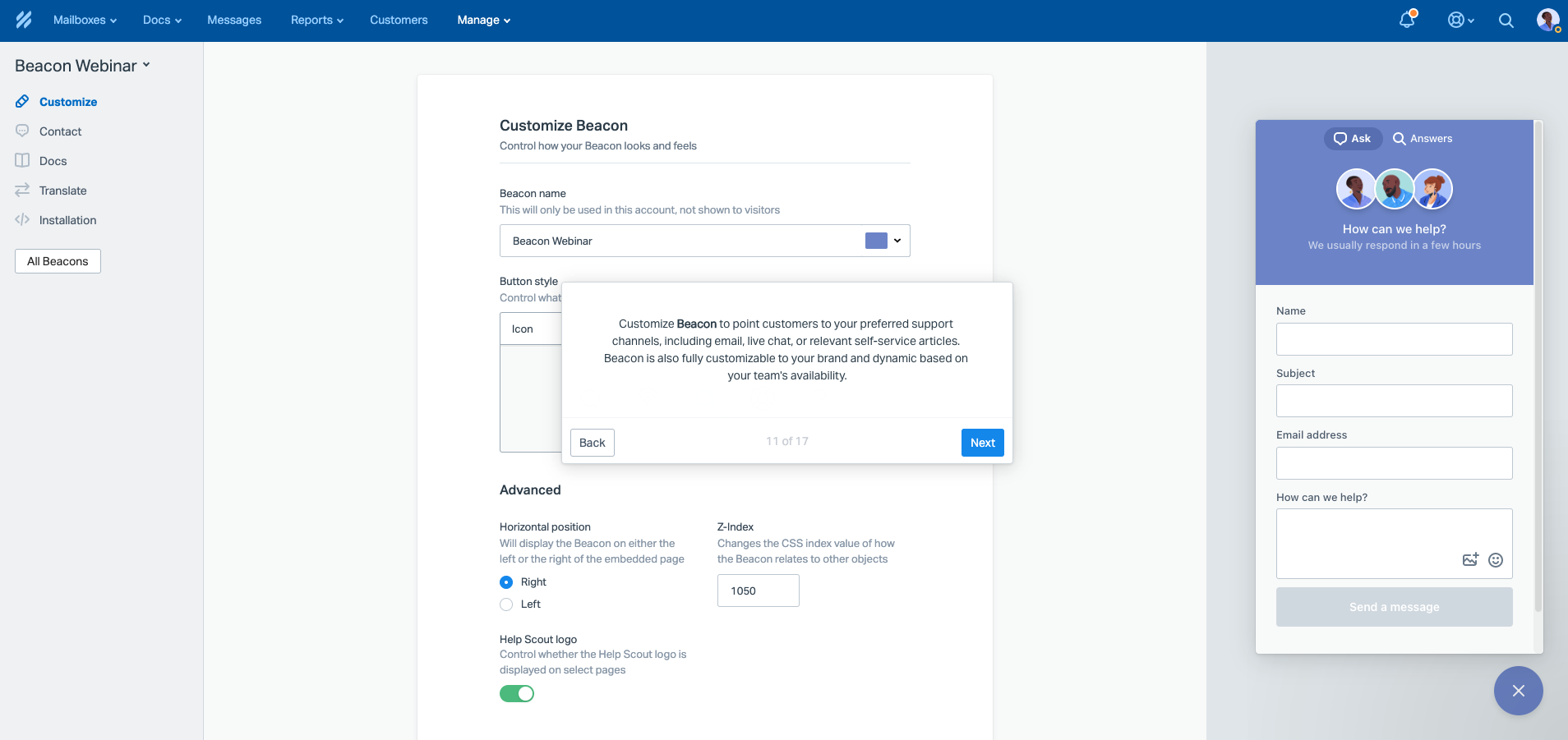Click the search magnifier icon
Viewport: 1568px width, 740px height.
tap(1506, 21)
